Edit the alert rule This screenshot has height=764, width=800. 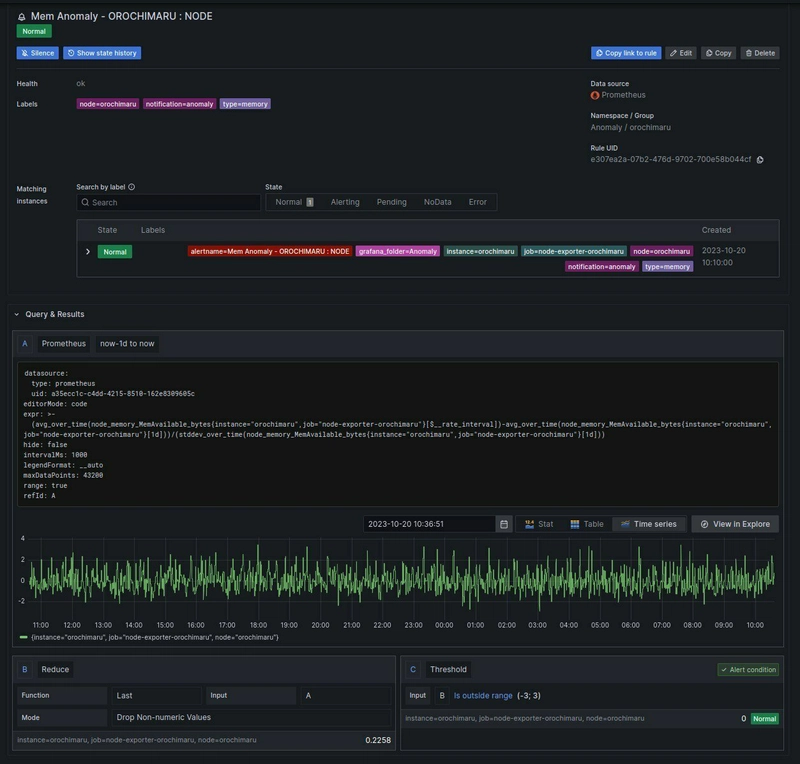tap(681, 53)
